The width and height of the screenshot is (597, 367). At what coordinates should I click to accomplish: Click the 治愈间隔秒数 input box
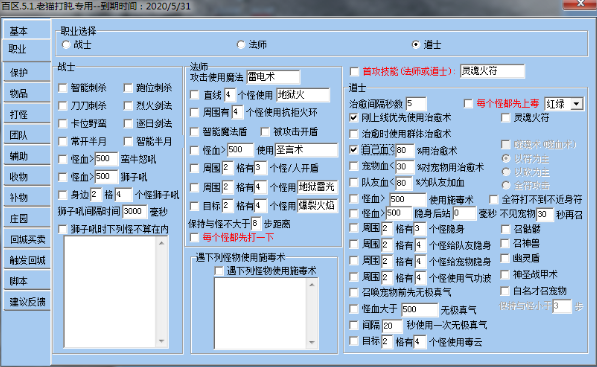(416, 104)
